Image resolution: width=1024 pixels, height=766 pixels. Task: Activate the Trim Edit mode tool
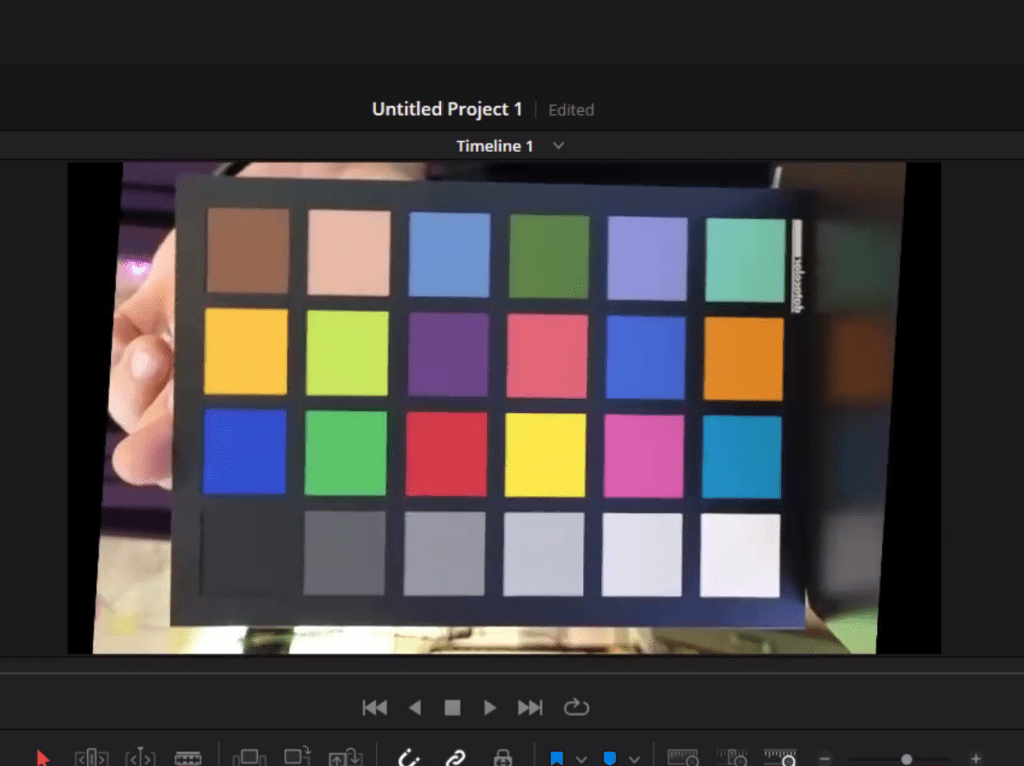[91, 758]
